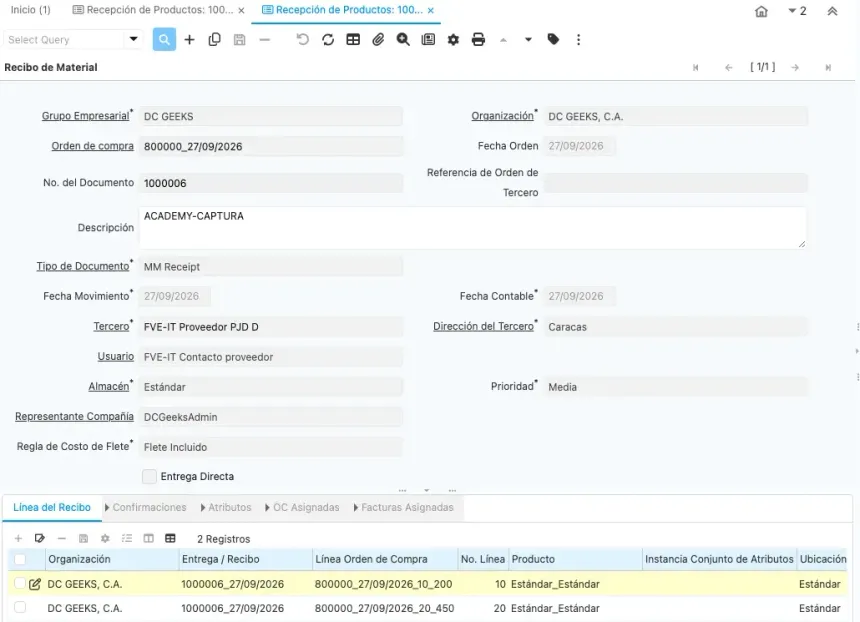
Task: Expand the dropdown next to number 2
Action: [792, 11]
